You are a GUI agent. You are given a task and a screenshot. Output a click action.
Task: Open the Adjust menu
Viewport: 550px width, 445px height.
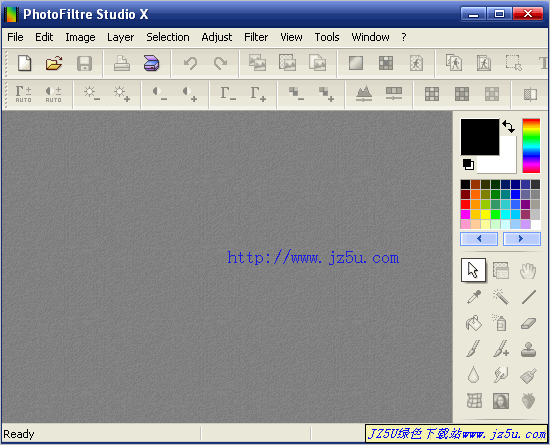pos(217,37)
